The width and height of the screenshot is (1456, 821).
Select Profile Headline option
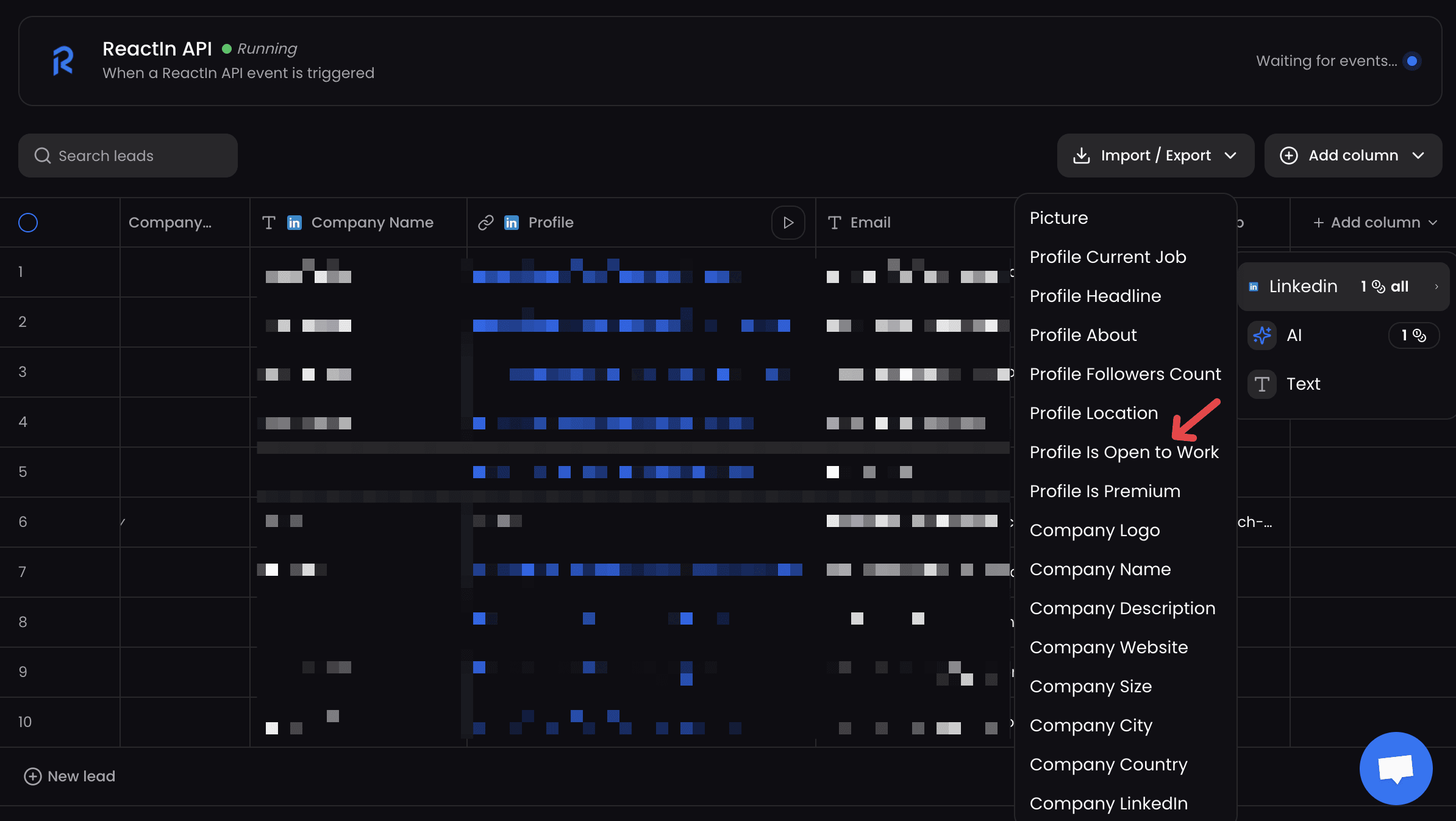pyautogui.click(x=1096, y=296)
